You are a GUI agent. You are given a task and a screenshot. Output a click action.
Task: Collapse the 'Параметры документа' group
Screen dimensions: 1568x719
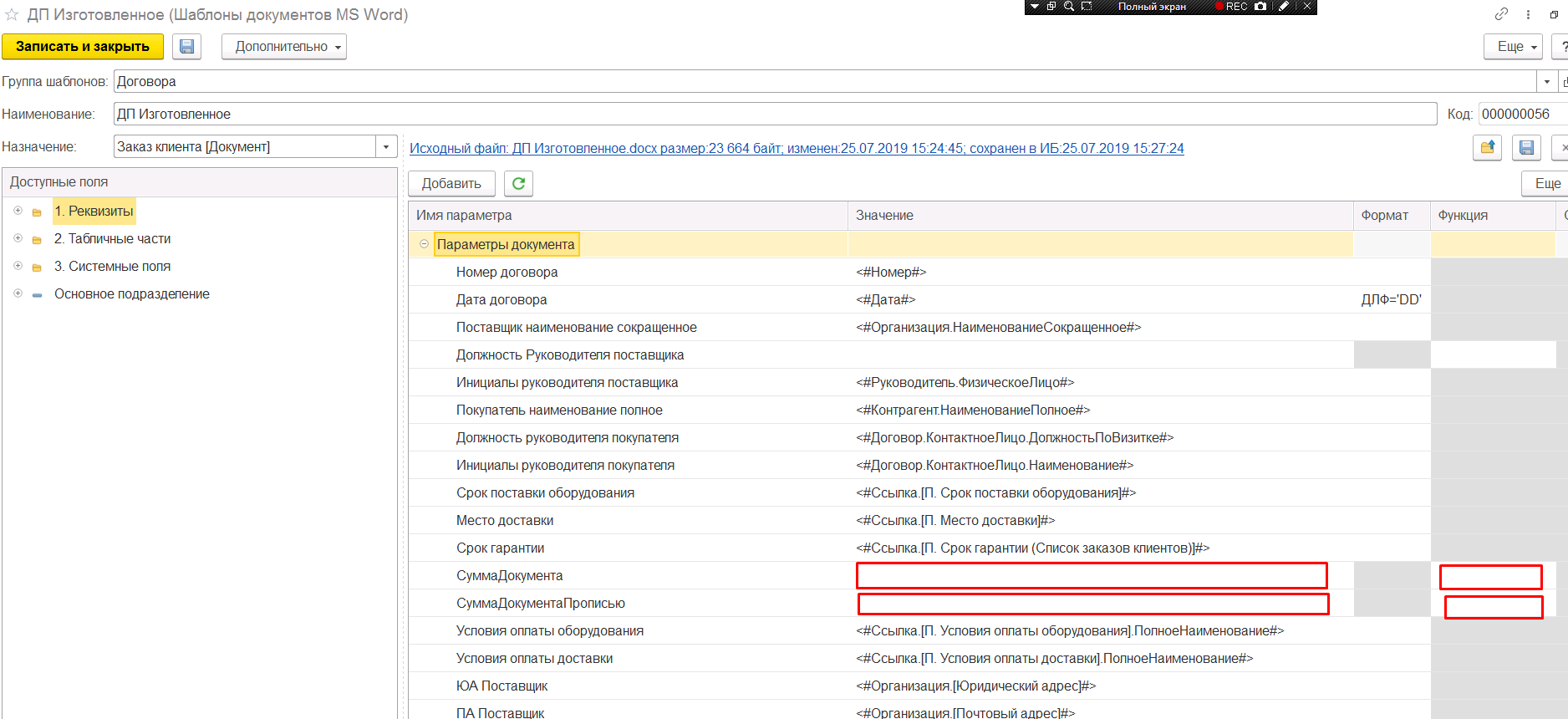tap(424, 244)
